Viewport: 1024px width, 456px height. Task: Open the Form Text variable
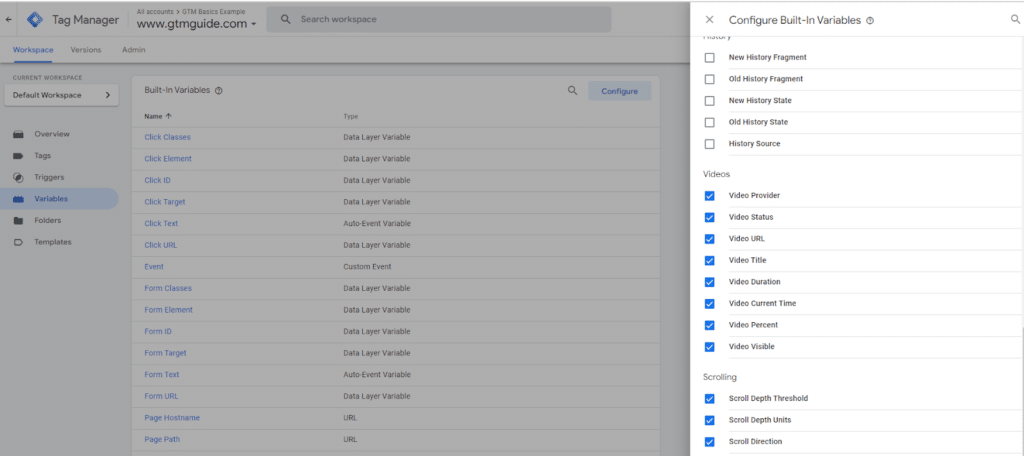coord(162,374)
